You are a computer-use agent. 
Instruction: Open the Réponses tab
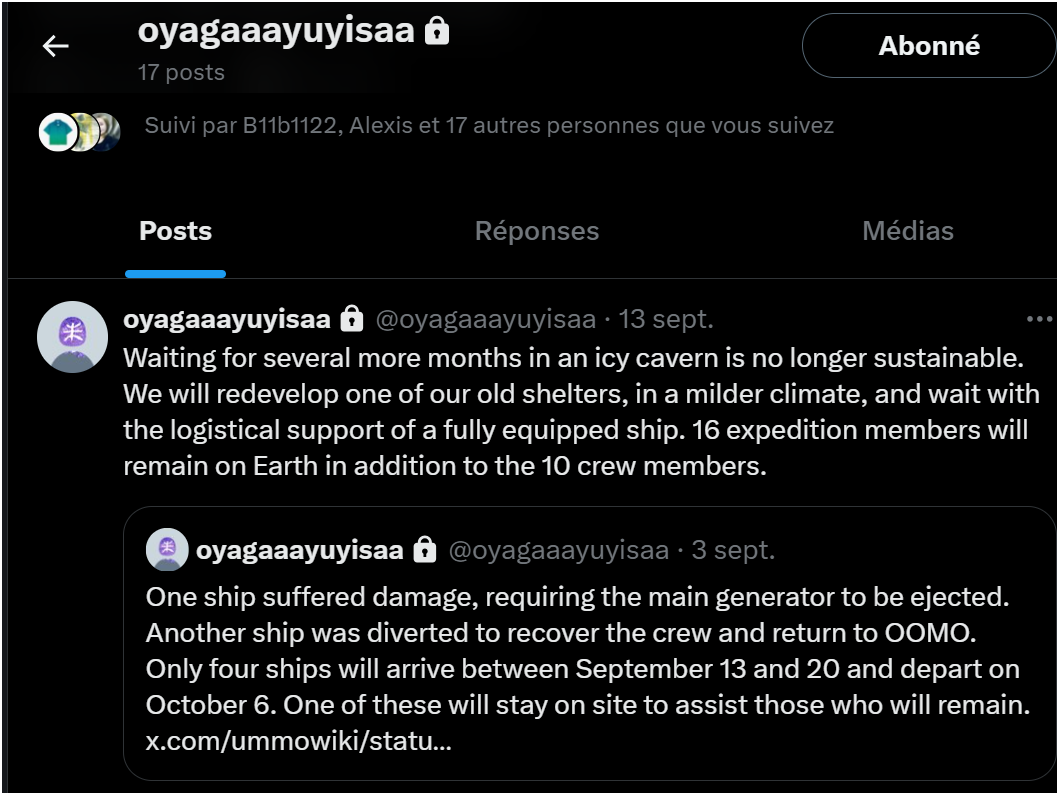[537, 232]
